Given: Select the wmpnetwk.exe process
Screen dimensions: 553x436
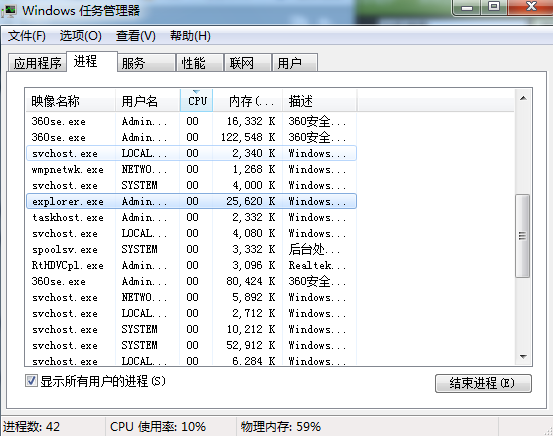Looking at the screenshot, I should (192, 169).
